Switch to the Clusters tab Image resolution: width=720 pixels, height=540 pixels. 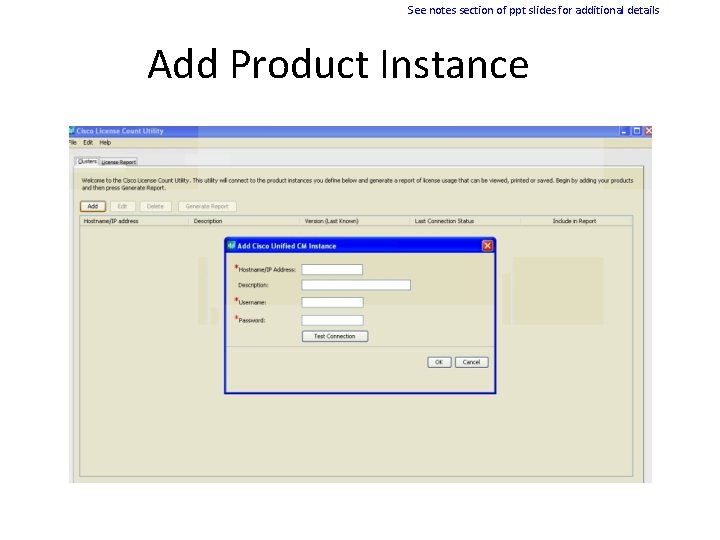[87, 161]
